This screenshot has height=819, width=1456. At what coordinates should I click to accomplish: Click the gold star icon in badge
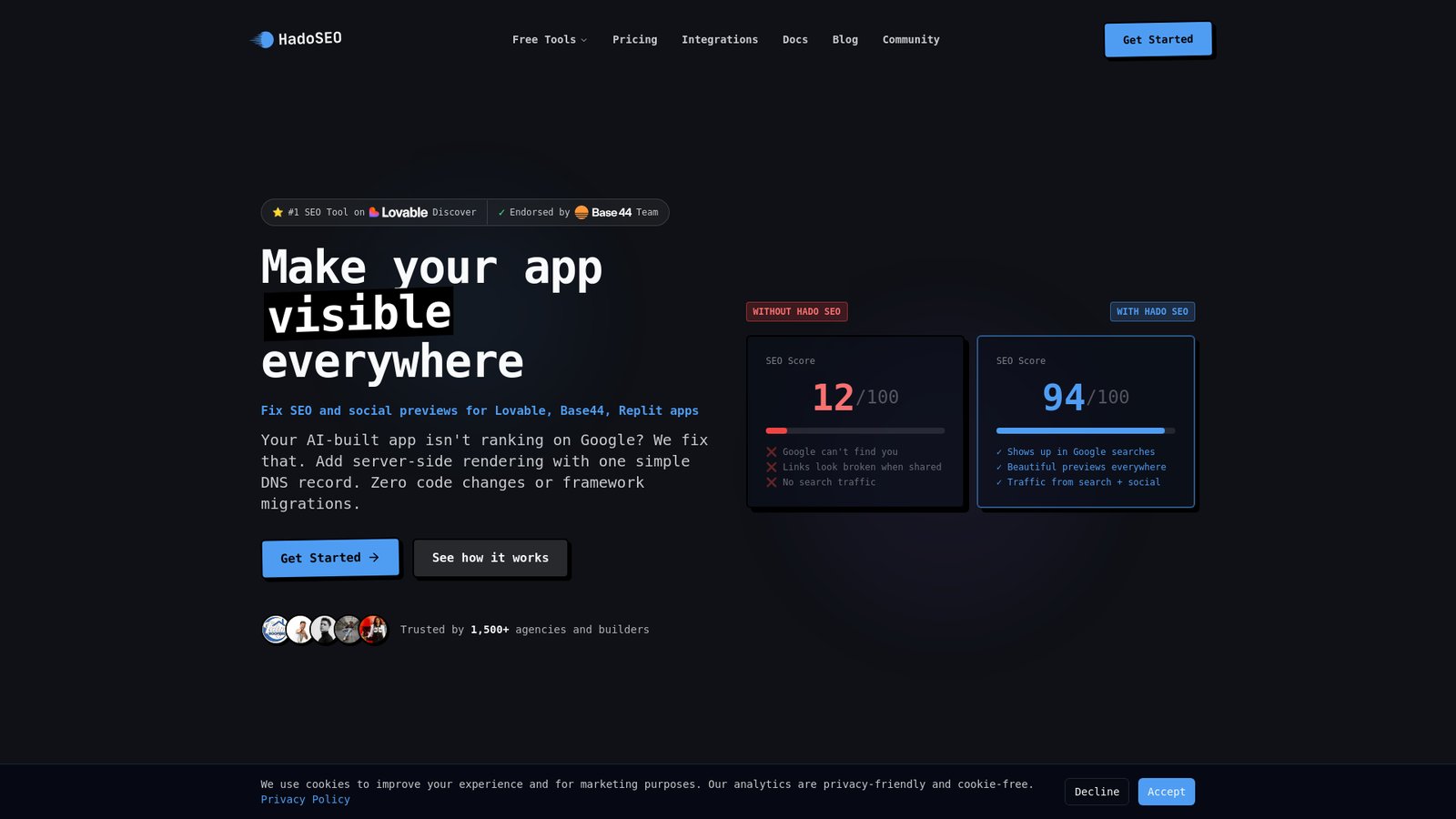coord(278,212)
